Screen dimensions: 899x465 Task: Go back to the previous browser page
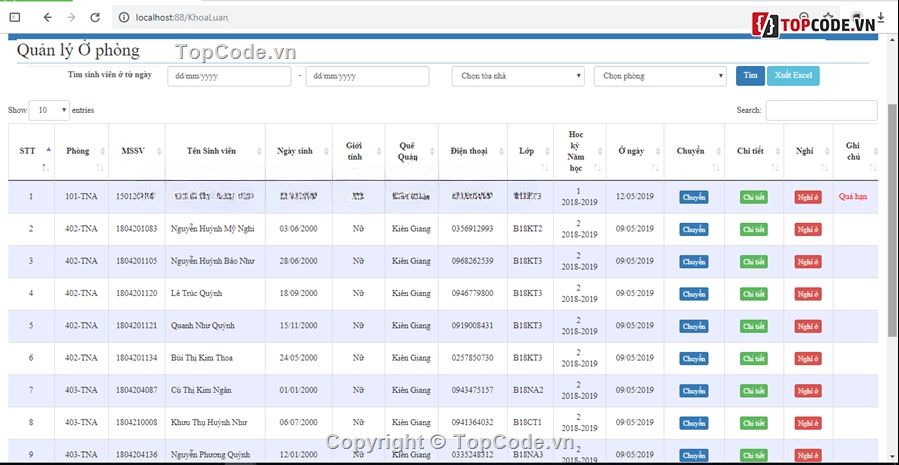[x=48, y=17]
